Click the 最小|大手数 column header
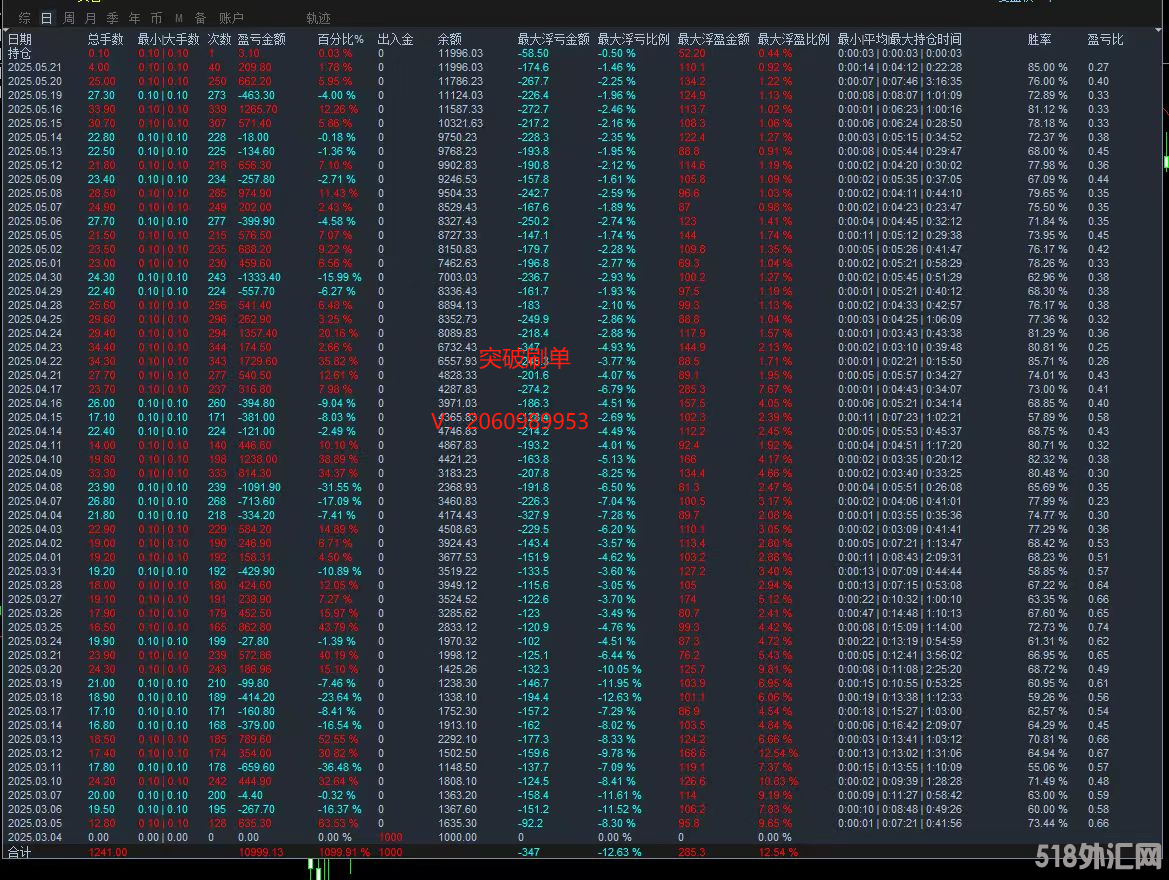Viewport: 1169px width, 880px height. coord(168,39)
